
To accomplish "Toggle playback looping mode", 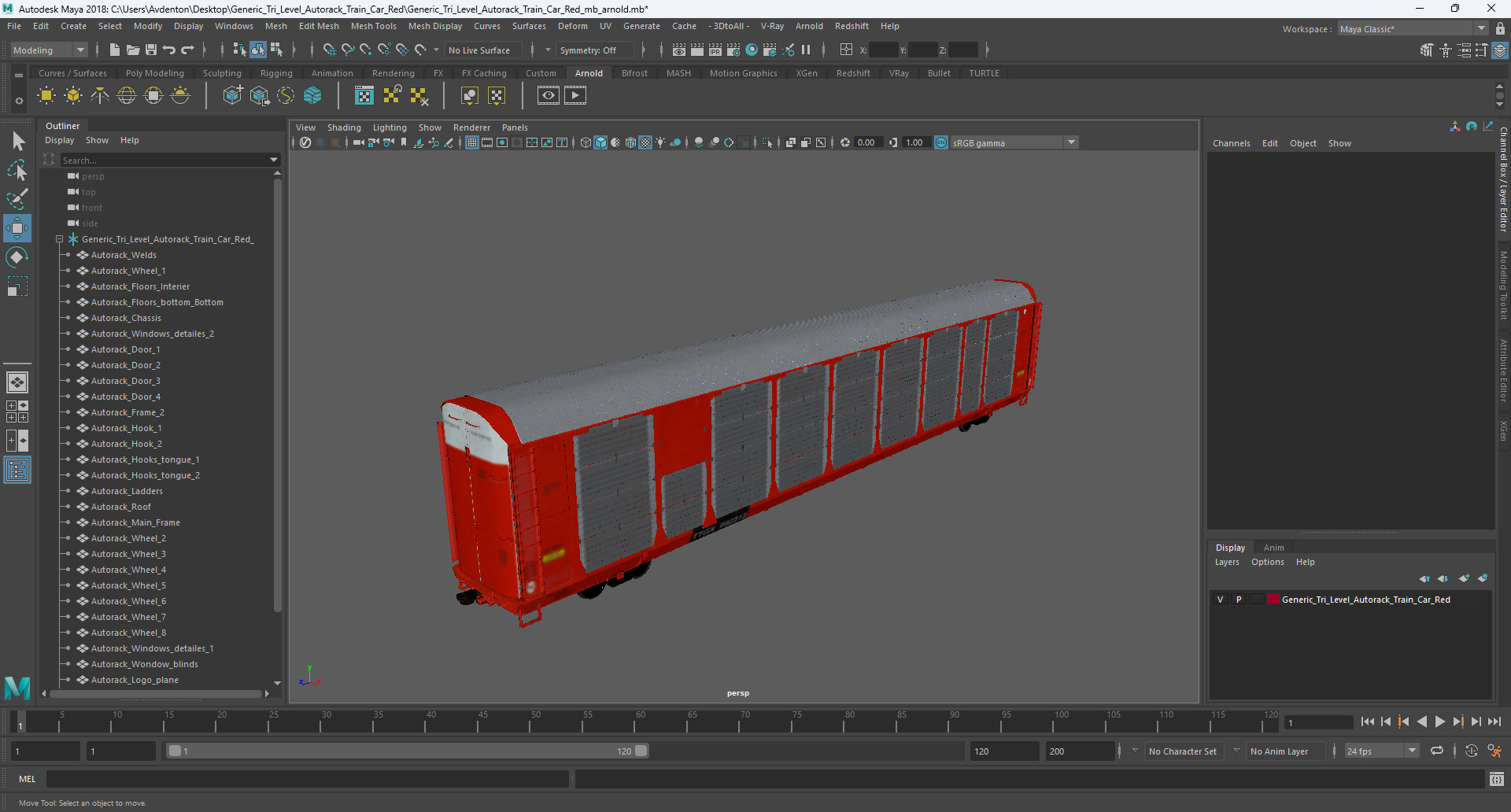I will (1437, 751).
